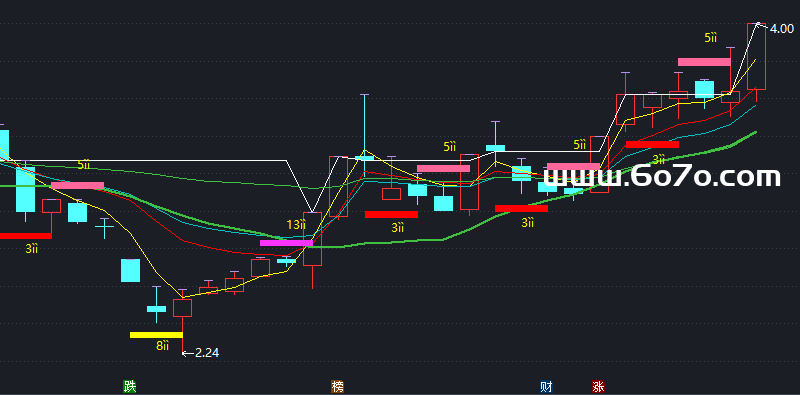Image resolution: width=800 pixels, height=395 pixels.
Task: Click the blue 财 marker icon
Action: coord(546,386)
